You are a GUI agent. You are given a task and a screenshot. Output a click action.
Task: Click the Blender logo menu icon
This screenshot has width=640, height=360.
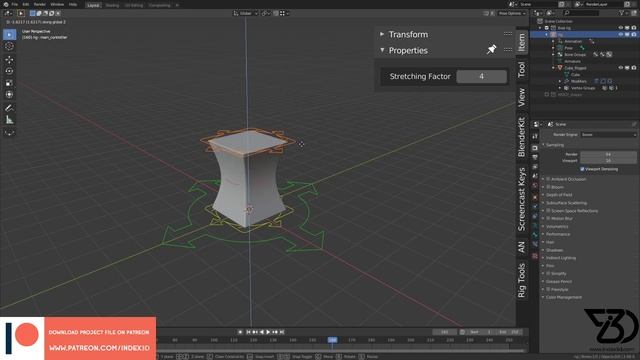(6, 4)
